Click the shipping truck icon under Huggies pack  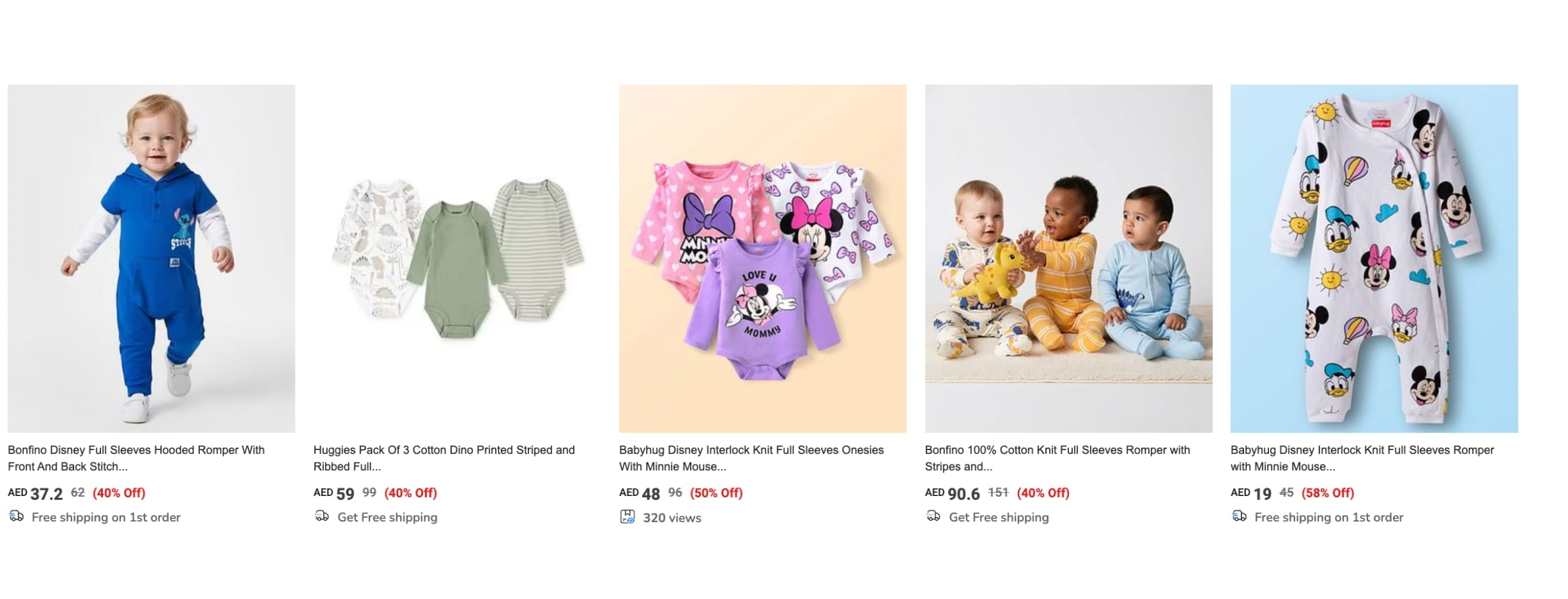click(321, 516)
